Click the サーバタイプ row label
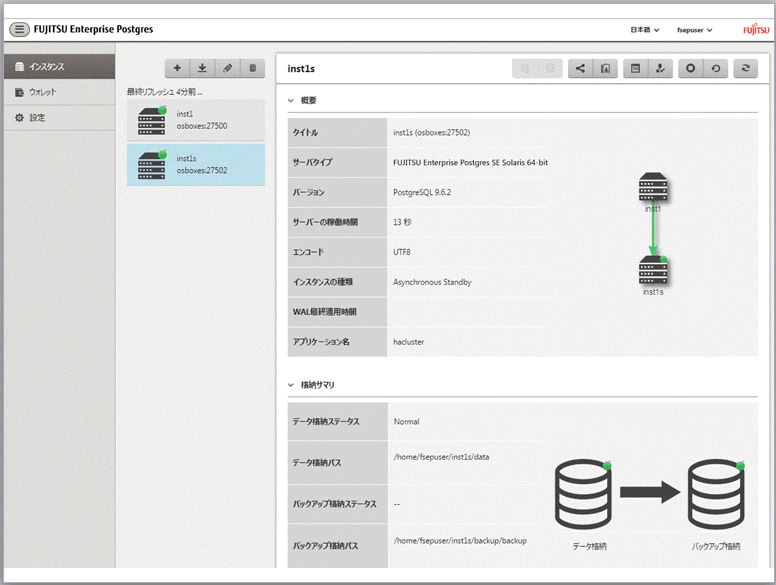 point(312,162)
